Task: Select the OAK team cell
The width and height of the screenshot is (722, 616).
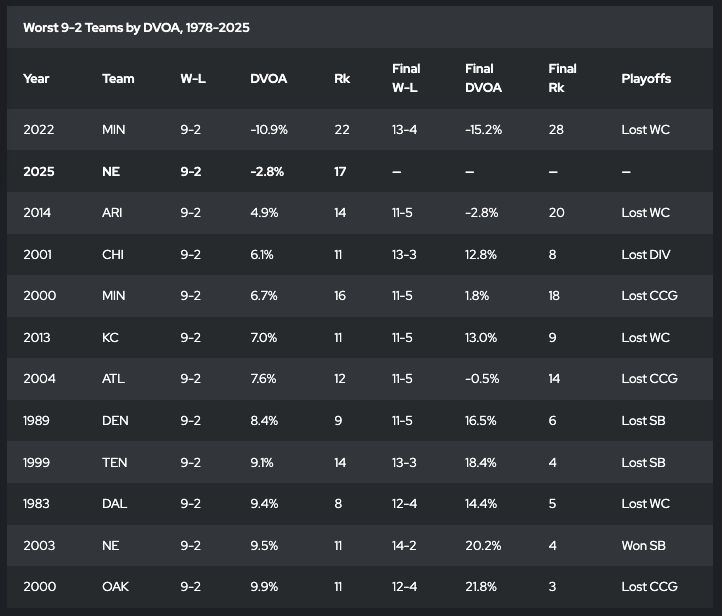Action: tap(115, 587)
